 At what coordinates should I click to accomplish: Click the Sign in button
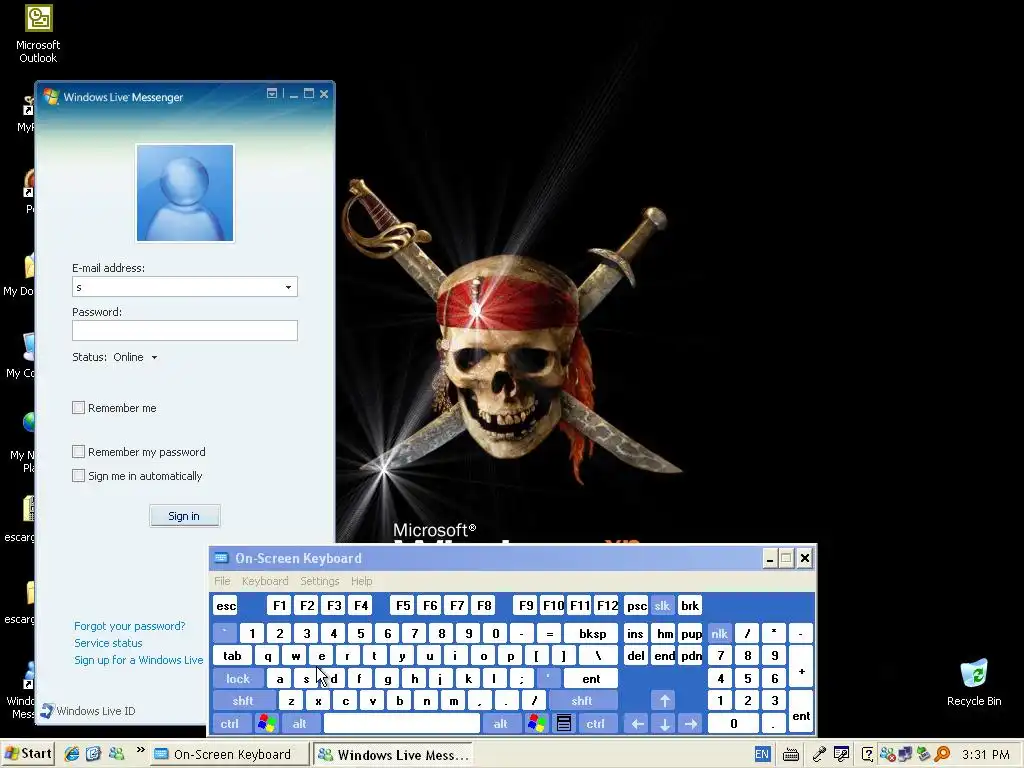(184, 516)
